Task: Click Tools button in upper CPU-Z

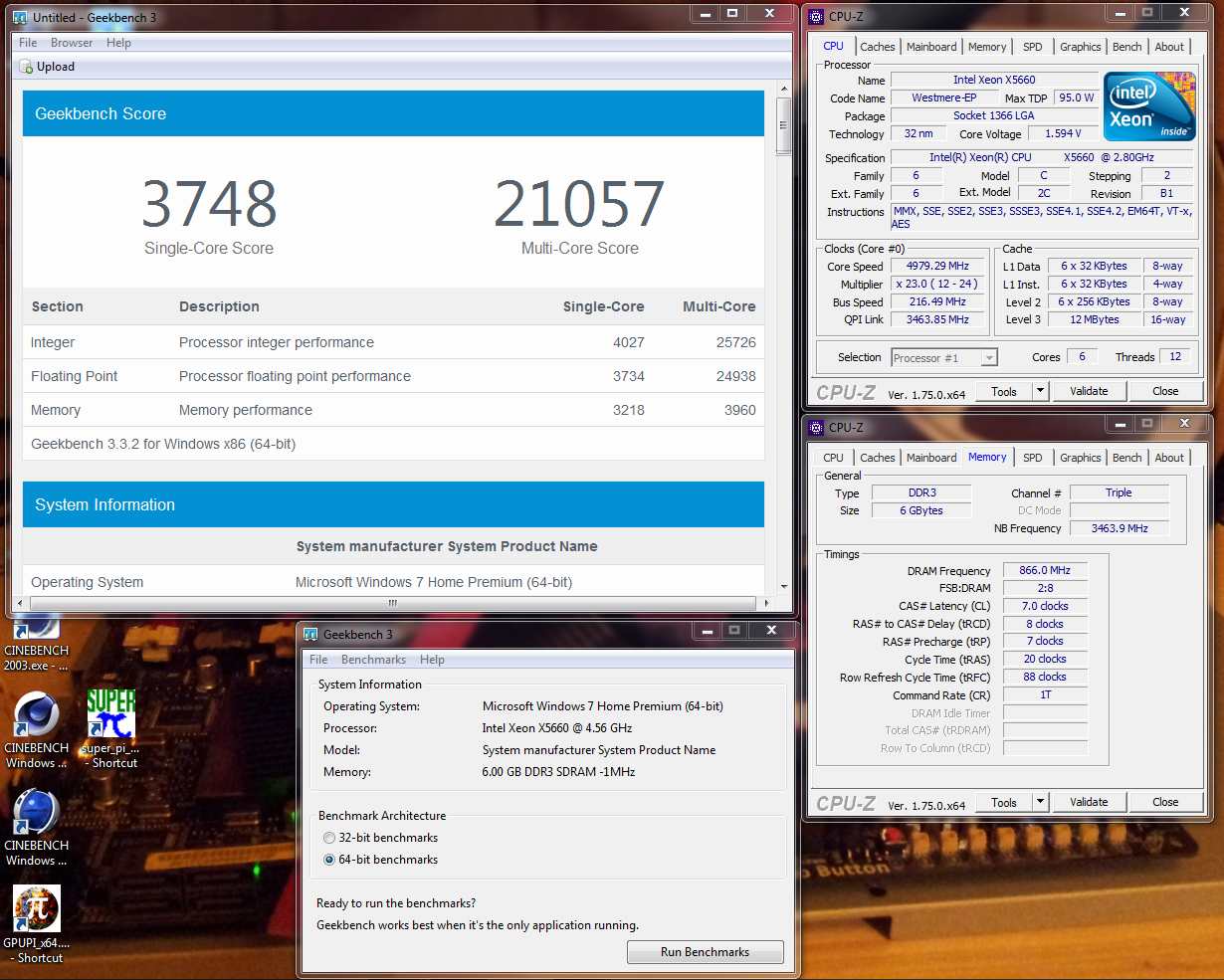Action: (x=1004, y=391)
